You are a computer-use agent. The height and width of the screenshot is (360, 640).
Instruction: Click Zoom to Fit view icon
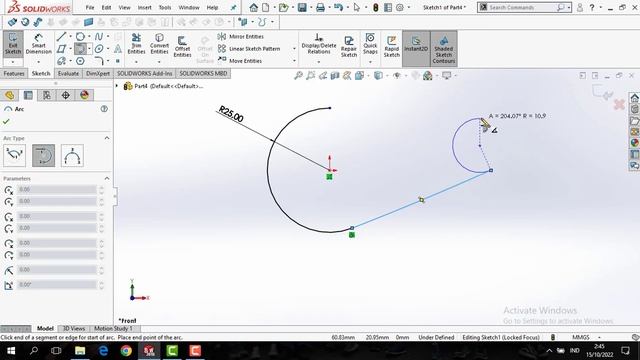(299, 76)
